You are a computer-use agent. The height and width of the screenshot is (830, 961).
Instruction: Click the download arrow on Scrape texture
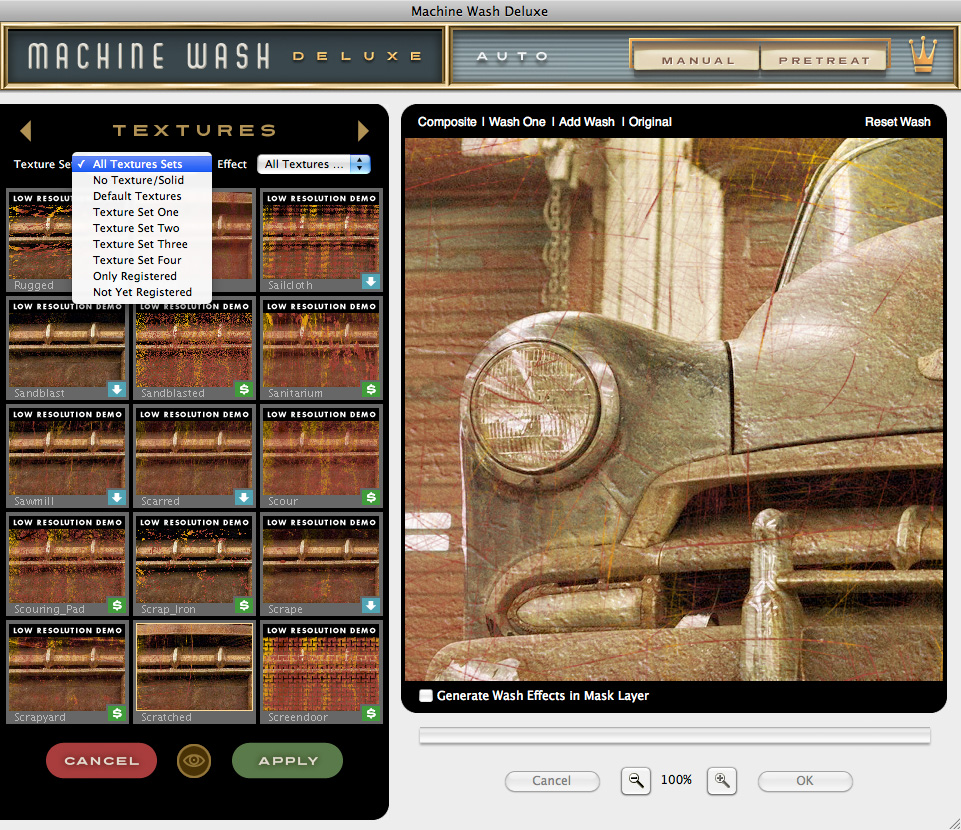(371, 606)
